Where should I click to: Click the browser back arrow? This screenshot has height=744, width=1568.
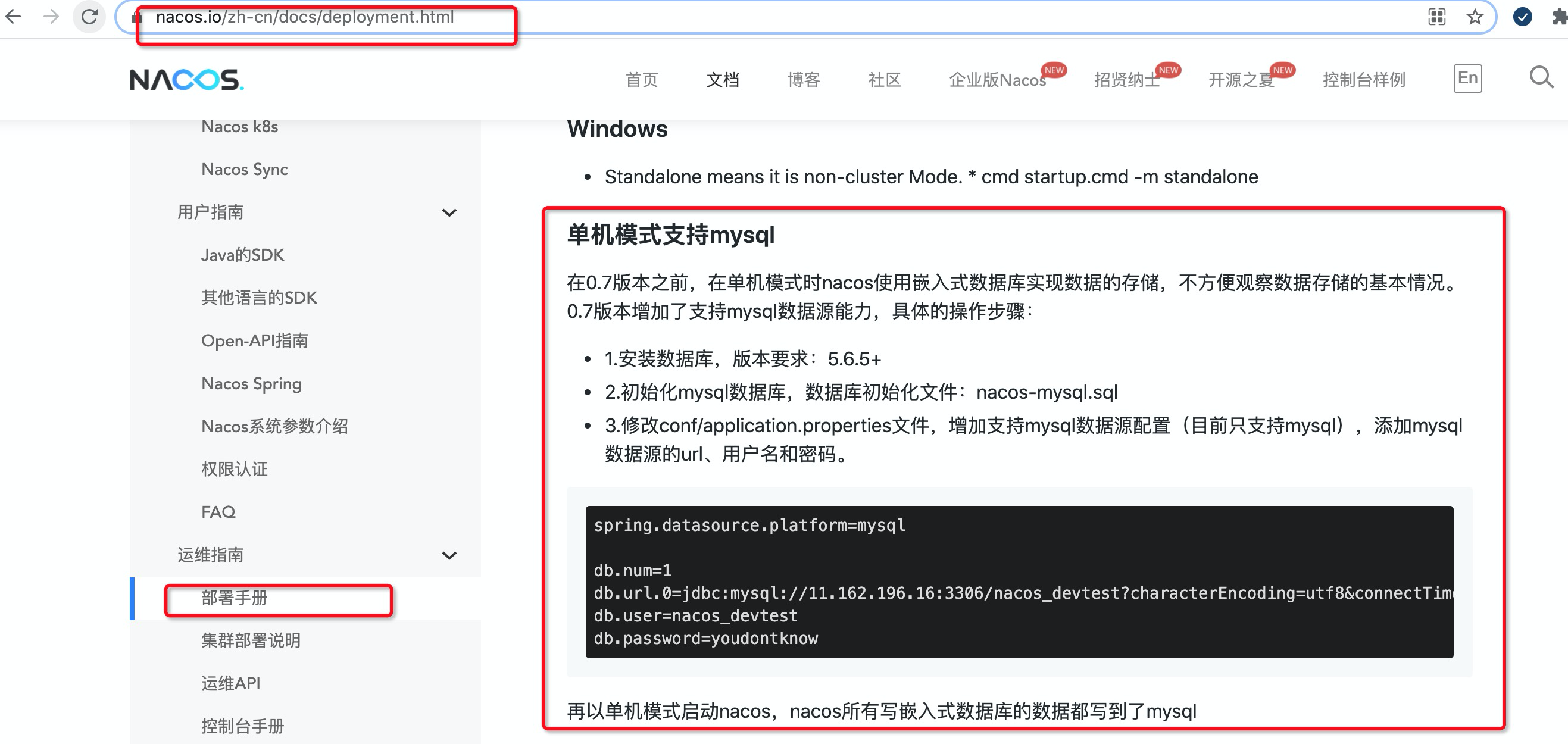[13, 17]
